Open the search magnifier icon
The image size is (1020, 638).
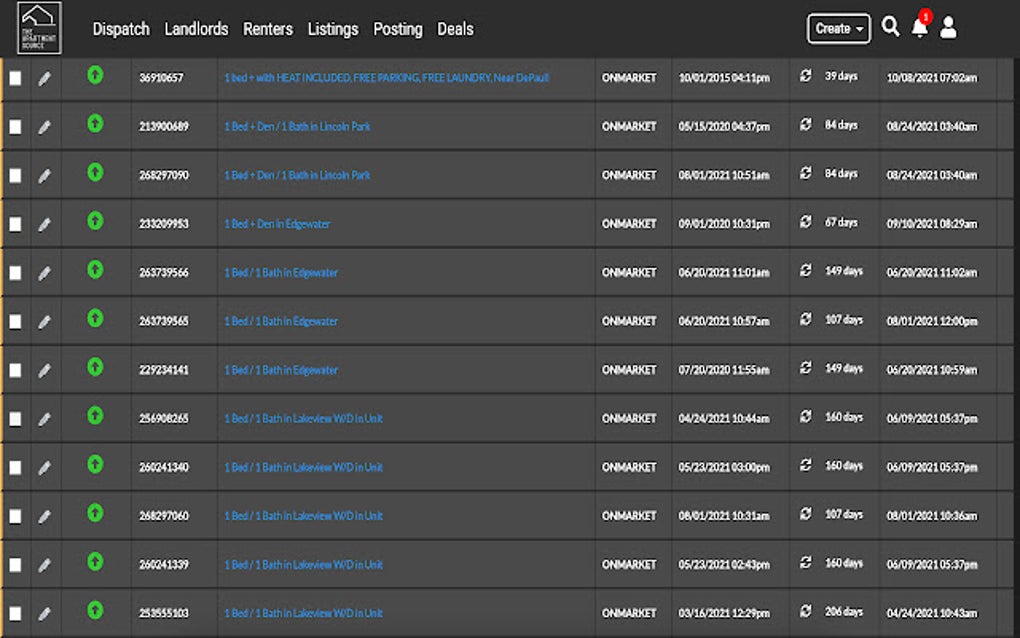[891, 29]
